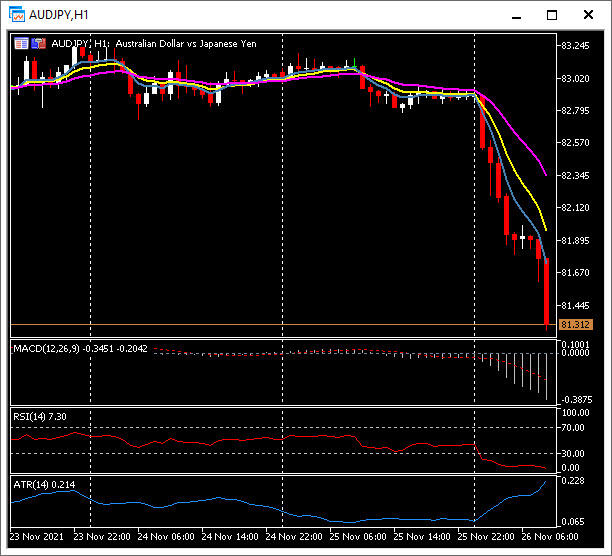Click the 26 Nov 06:00 time axis label
Viewport: 612px width, 556px height.
pyautogui.click(x=550, y=536)
